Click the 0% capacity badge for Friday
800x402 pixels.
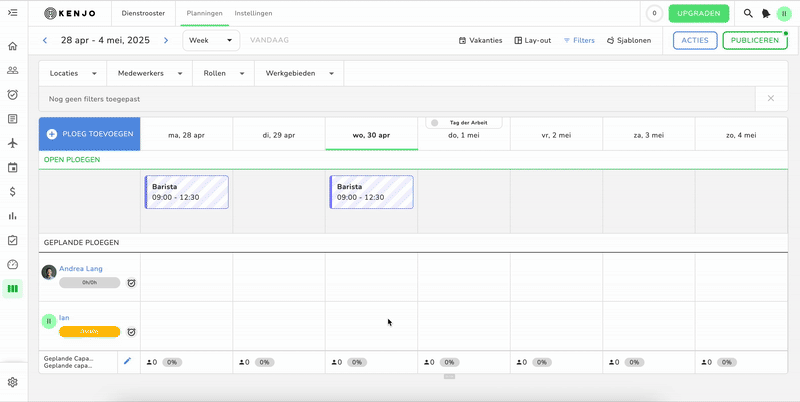click(542, 362)
